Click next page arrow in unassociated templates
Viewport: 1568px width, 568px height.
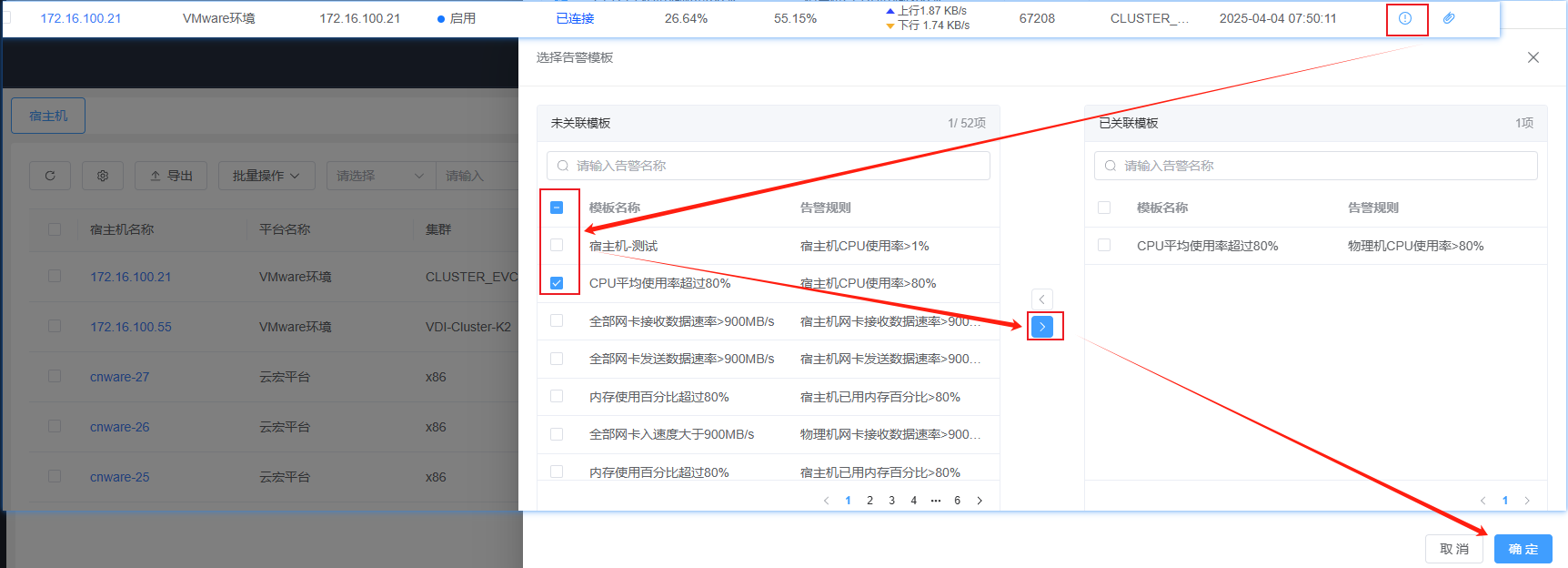tap(980, 501)
